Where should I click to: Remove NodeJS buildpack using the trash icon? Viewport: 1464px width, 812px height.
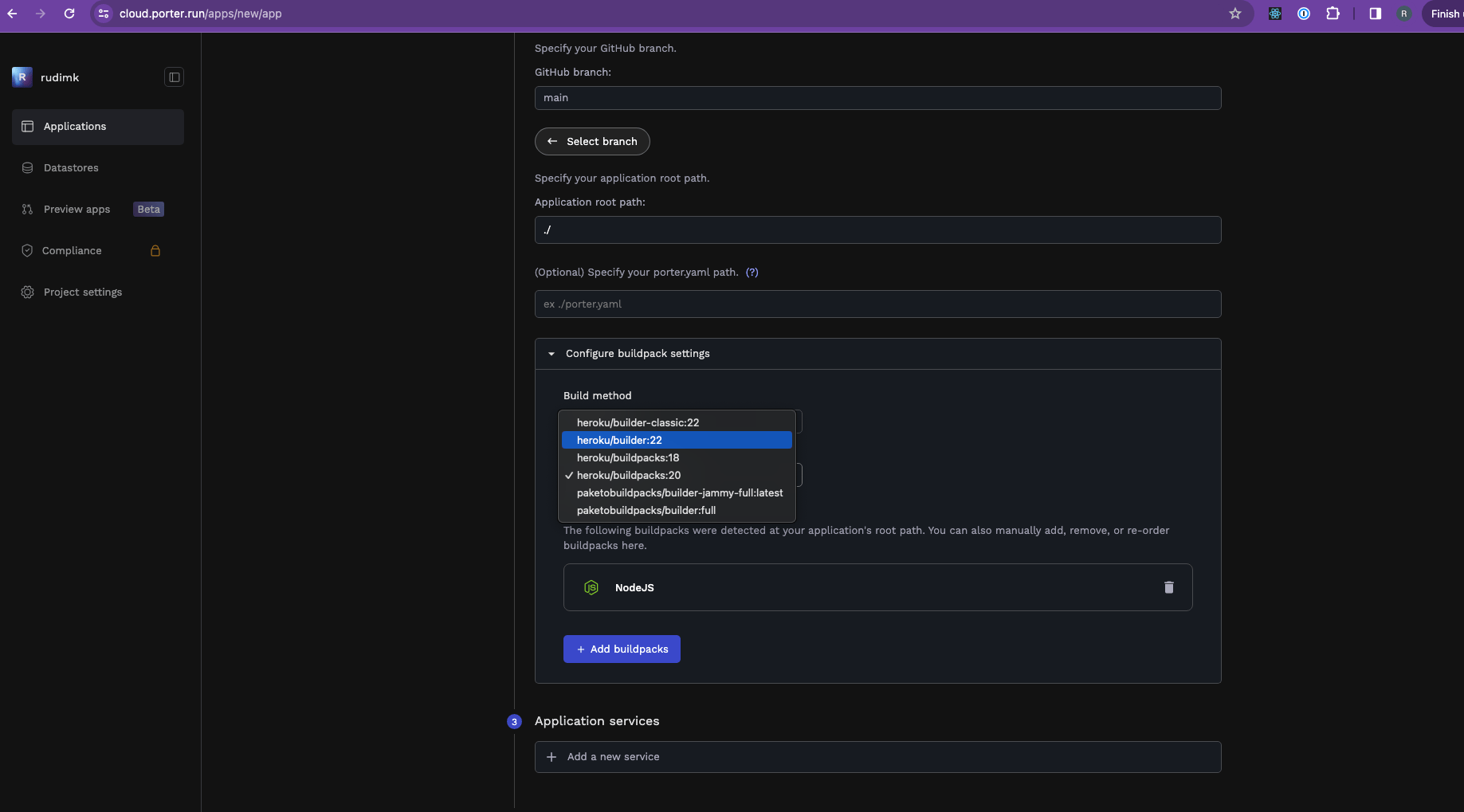1168,587
